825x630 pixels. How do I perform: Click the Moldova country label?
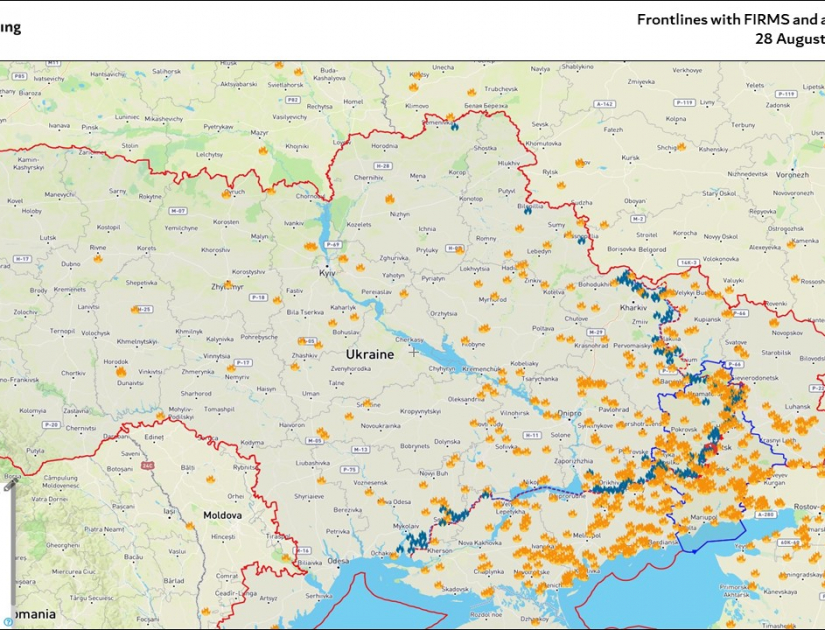point(223,515)
